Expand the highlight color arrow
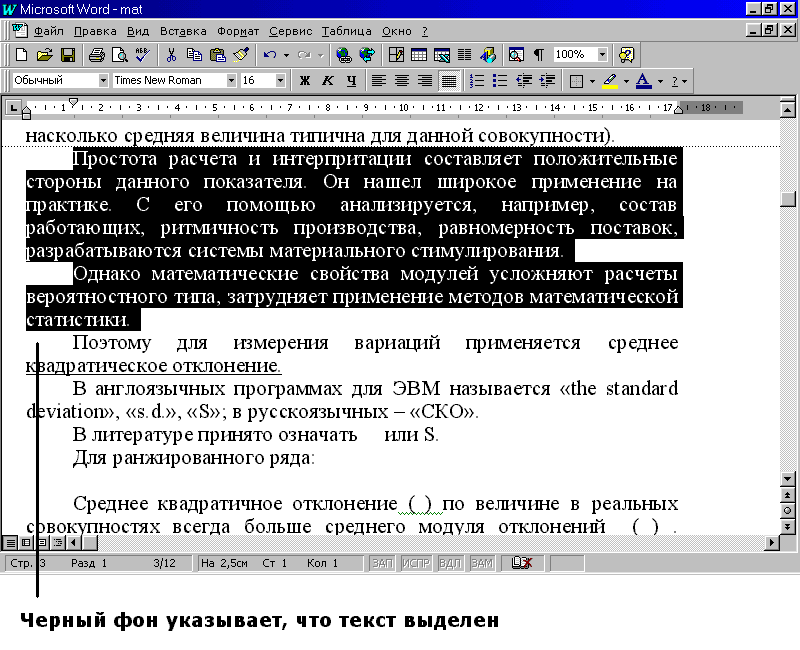The width and height of the screenshot is (800, 650). tap(626, 81)
